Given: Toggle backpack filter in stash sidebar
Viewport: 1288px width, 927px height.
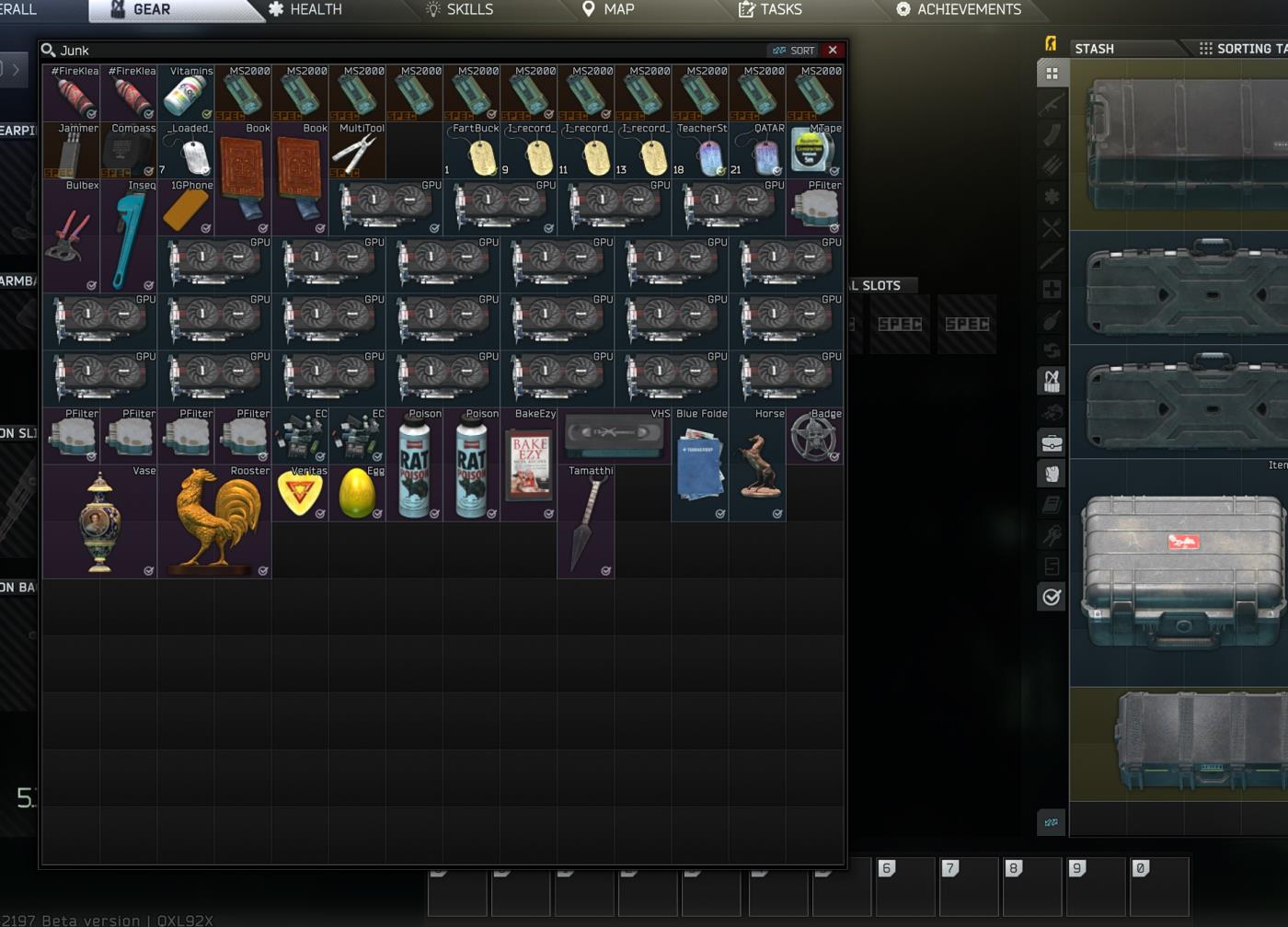Looking at the screenshot, I should pyautogui.click(x=1052, y=474).
